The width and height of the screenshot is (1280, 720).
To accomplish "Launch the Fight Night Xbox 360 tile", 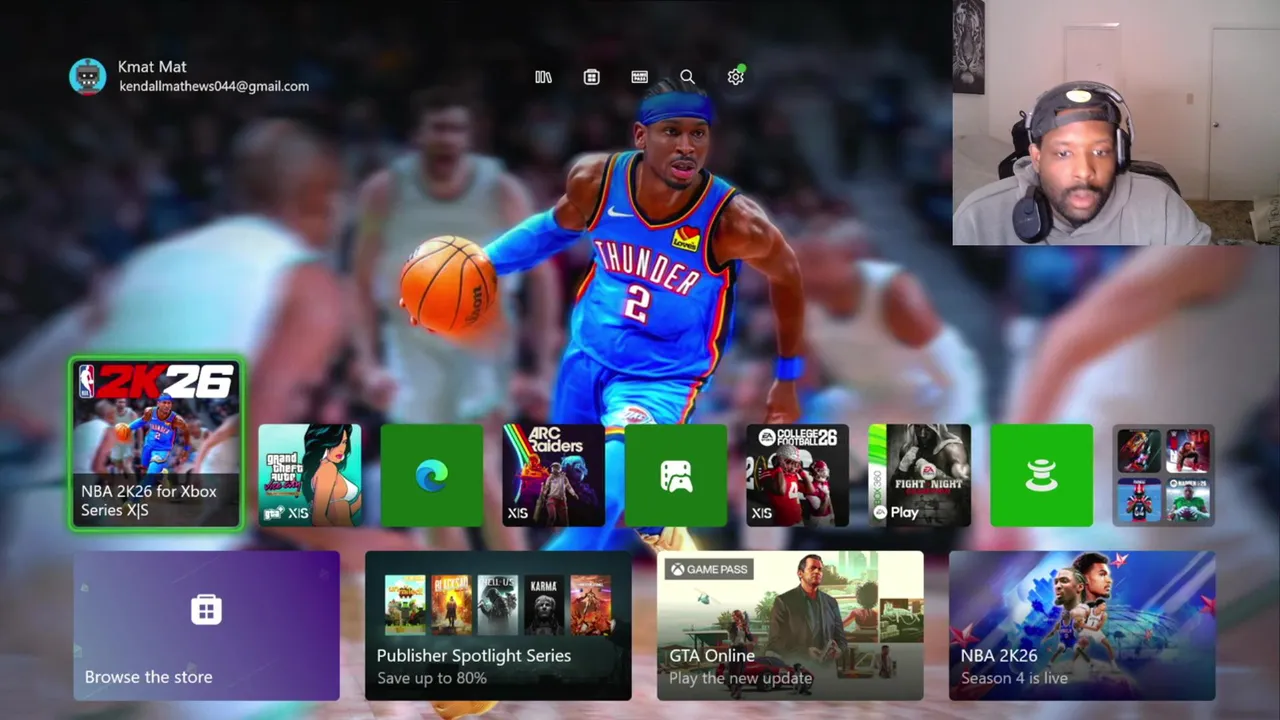I will click(920, 475).
